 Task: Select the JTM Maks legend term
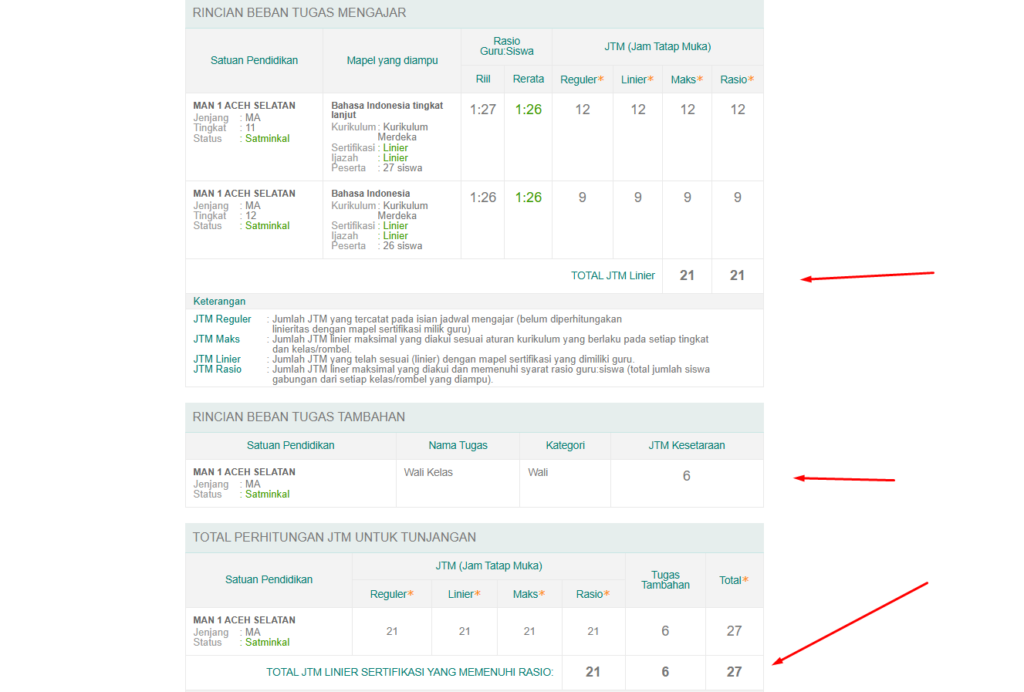coord(217,339)
